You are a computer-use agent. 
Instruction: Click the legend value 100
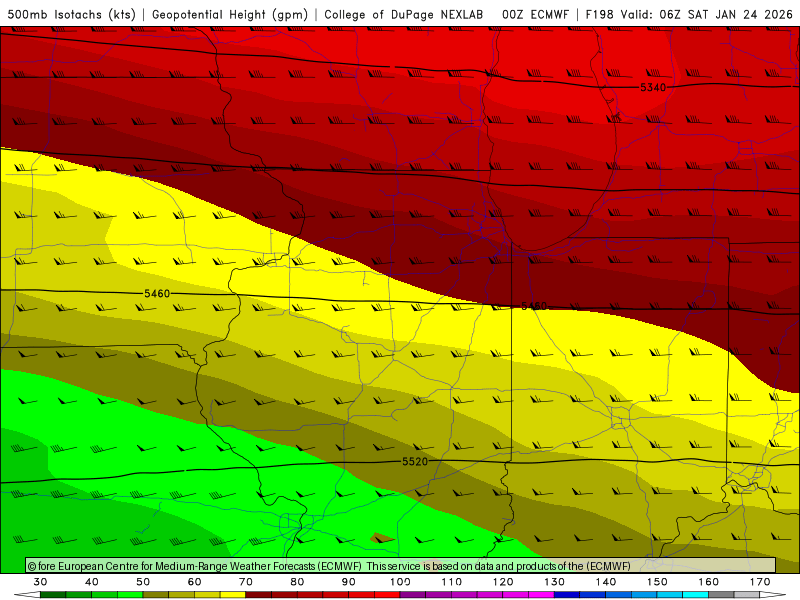[401, 582]
